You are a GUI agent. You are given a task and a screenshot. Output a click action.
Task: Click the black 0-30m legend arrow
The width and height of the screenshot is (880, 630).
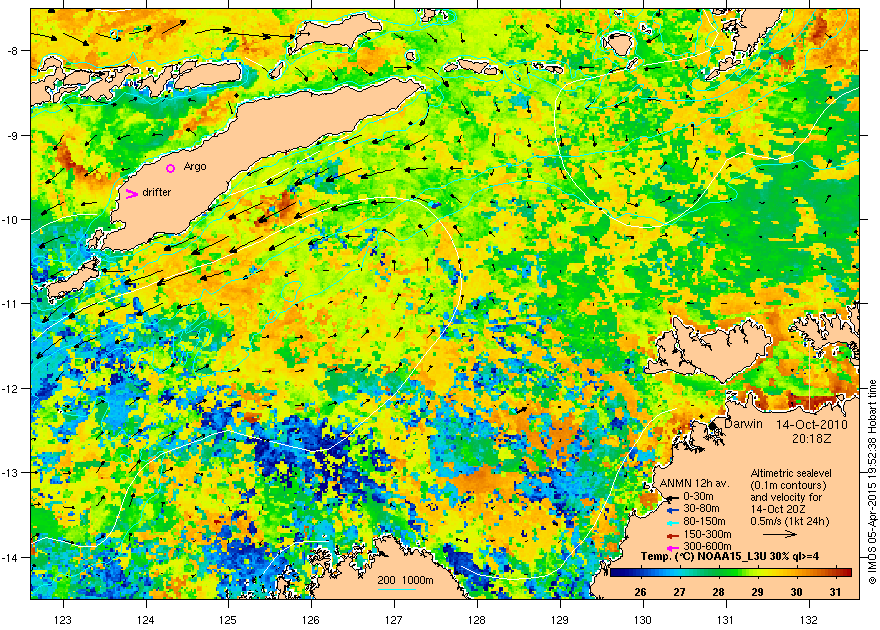click(672, 497)
